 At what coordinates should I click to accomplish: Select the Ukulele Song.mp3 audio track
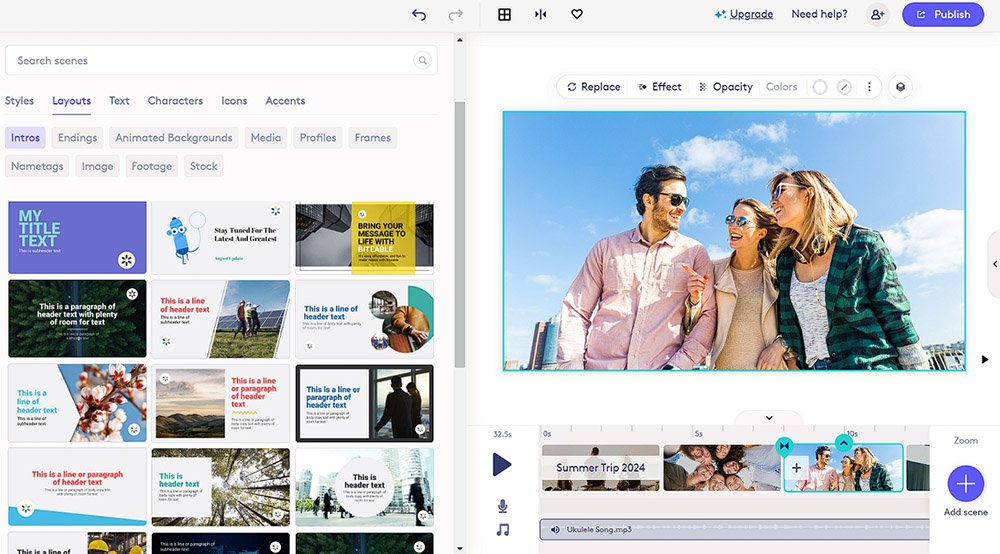coord(735,530)
